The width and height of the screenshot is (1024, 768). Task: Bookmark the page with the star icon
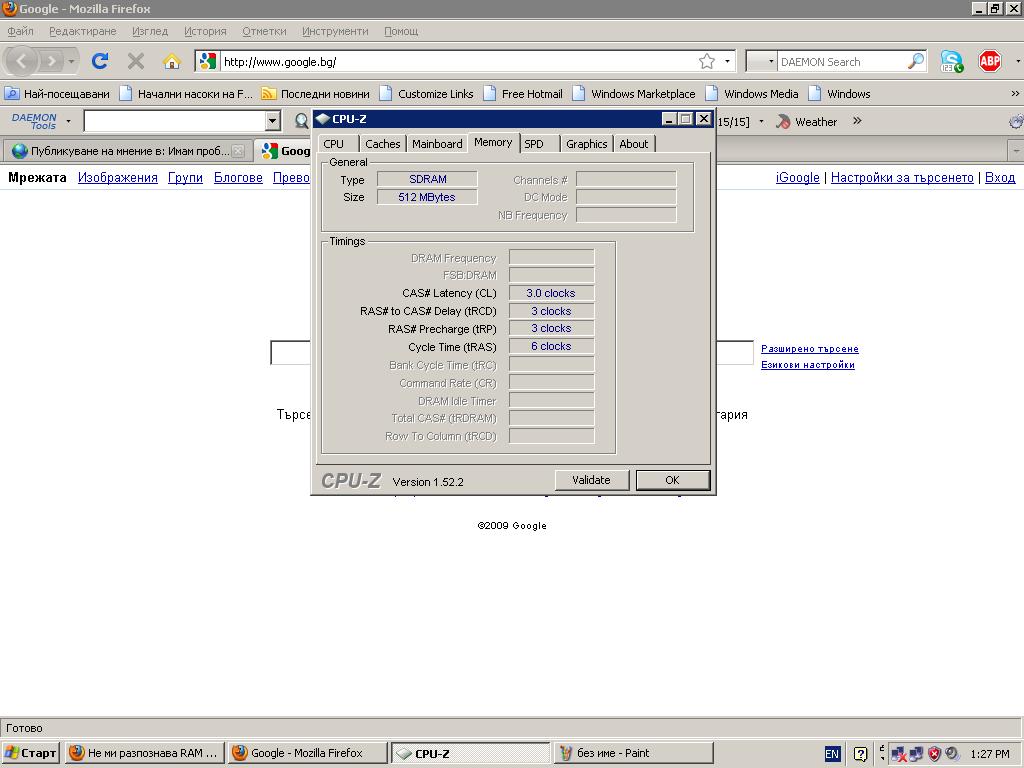pyautogui.click(x=707, y=61)
